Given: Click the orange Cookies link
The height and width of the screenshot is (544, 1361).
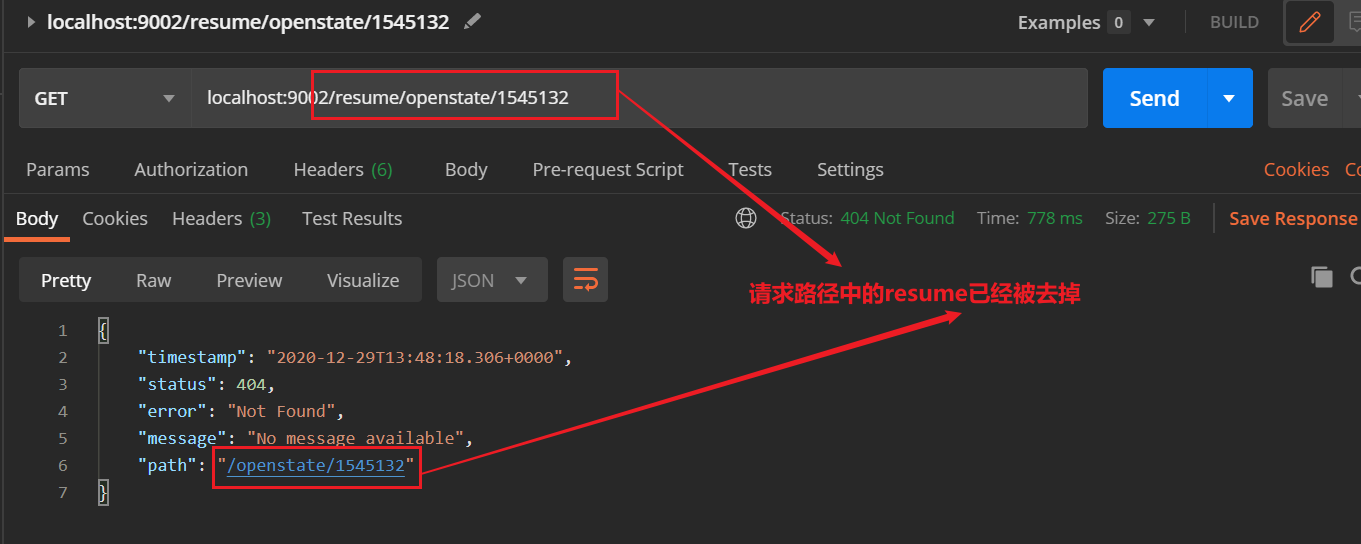Looking at the screenshot, I should click(1296, 169).
